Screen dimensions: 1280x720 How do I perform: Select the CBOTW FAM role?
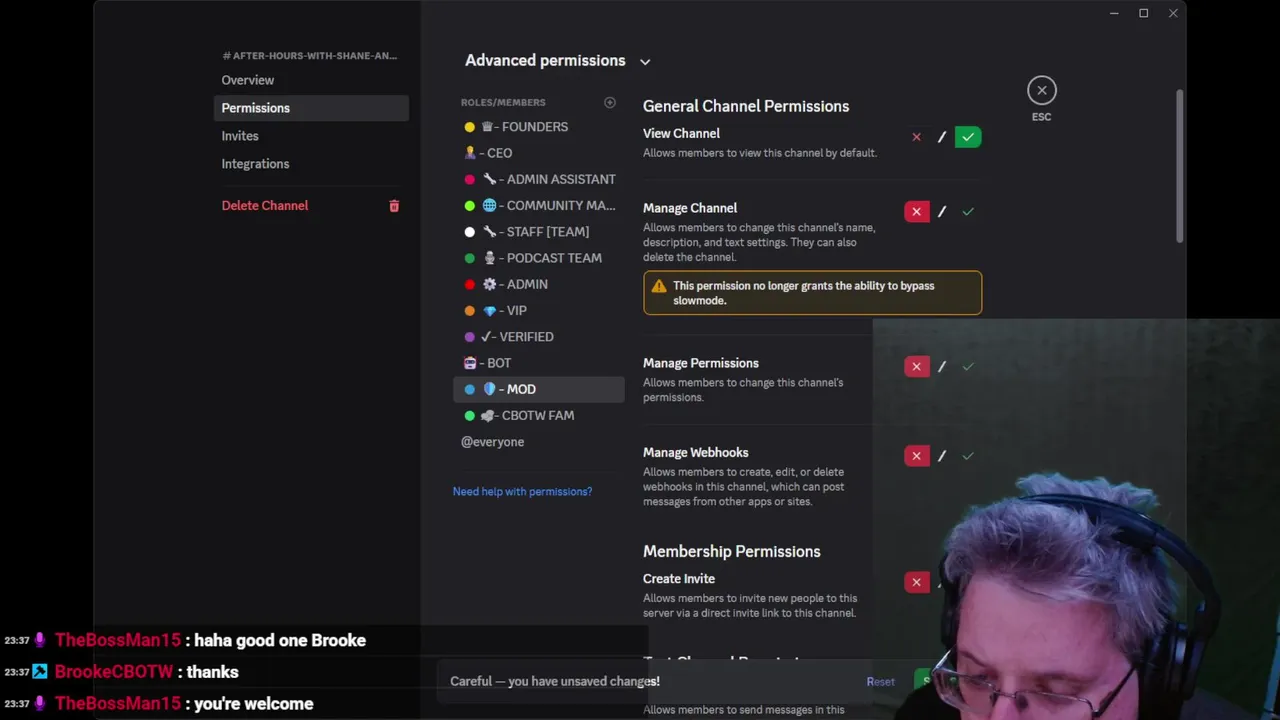539,415
